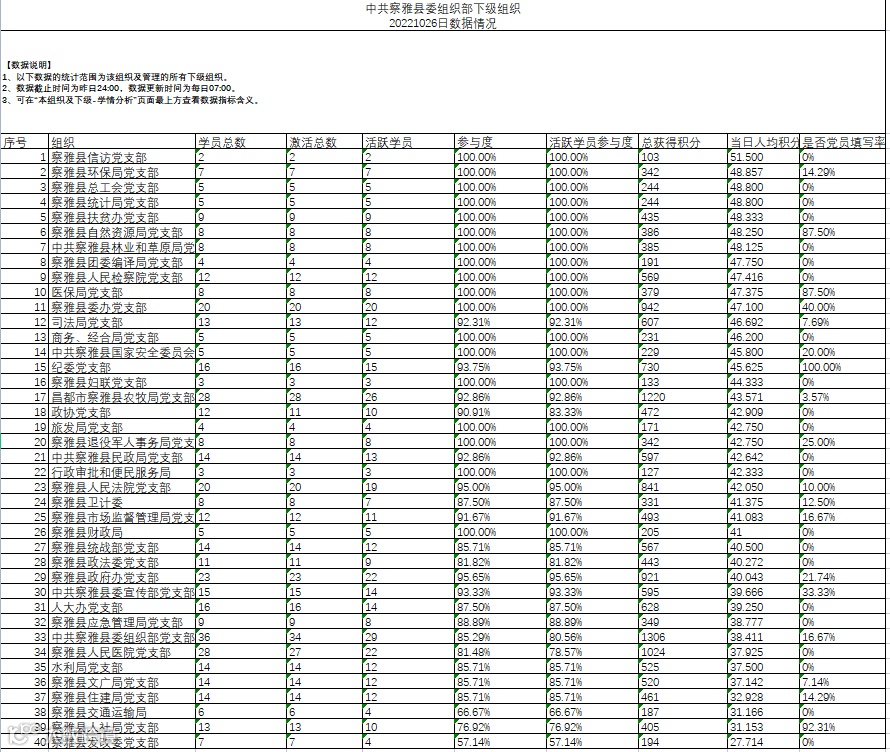890x752 pixels.
Task: Select the 察雅县扶贫办党支部 cell
Action: [x=121, y=217]
